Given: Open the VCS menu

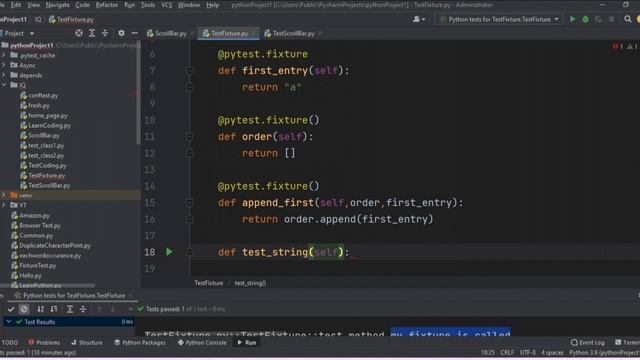Looking at the screenshot, I should [x=167, y=5].
